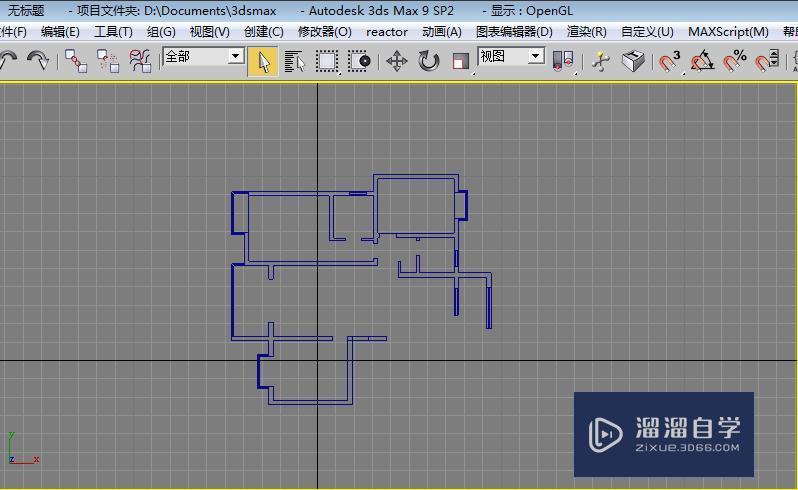Open the 组(G) menu
Image resolution: width=798 pixels, height=490 pixels.
click(x=161, y=32)
